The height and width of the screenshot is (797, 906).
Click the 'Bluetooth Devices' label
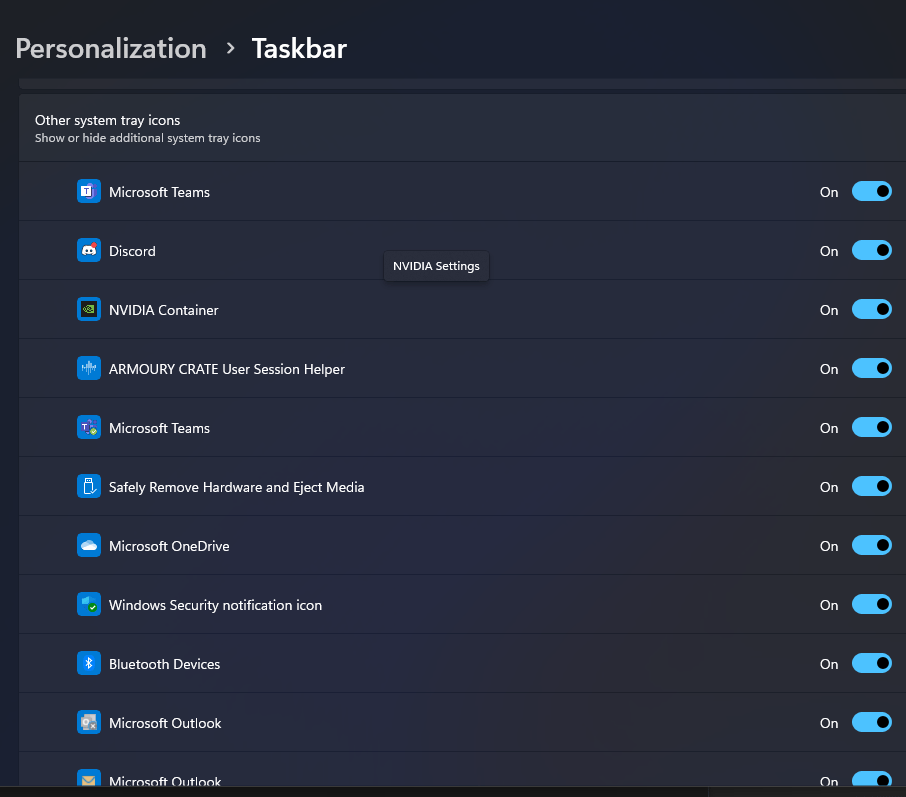[164, 664]
